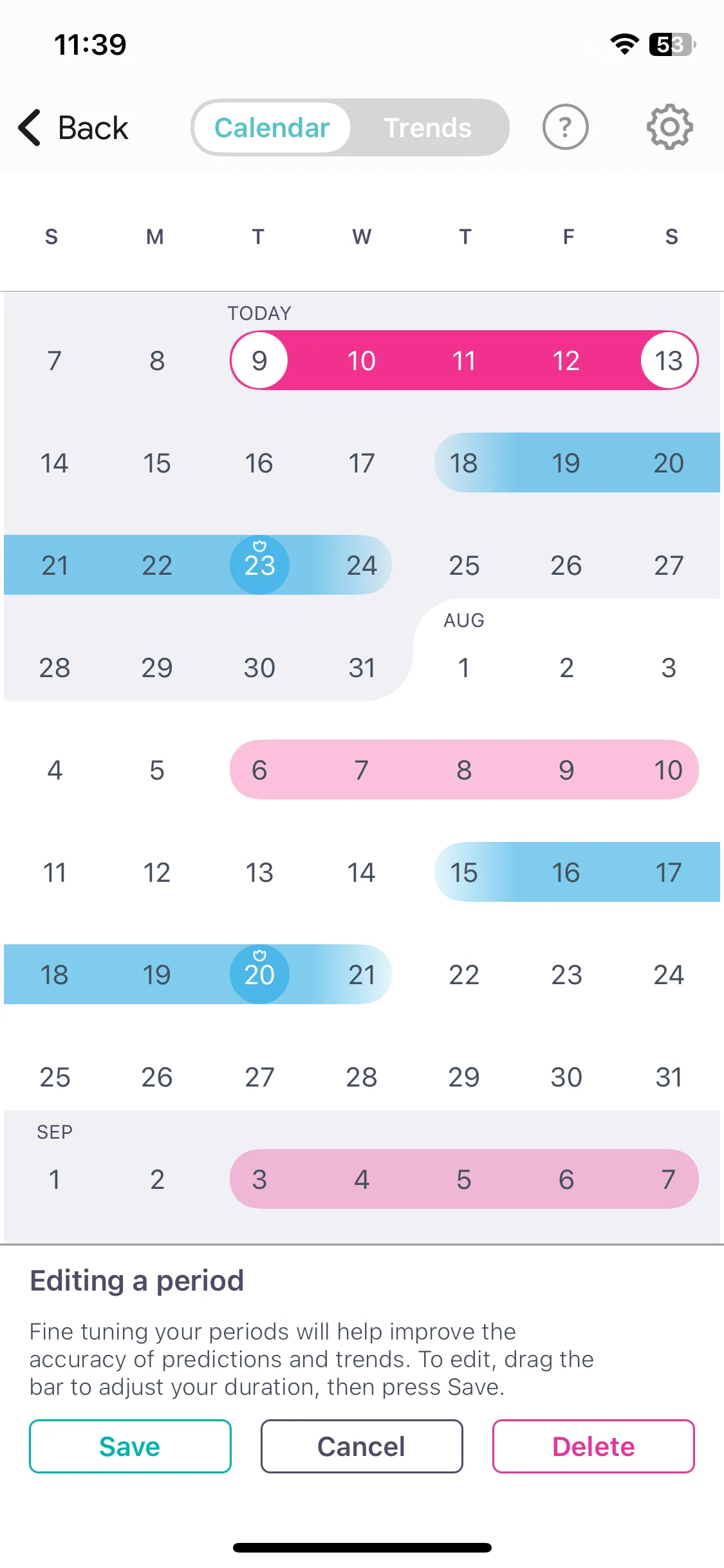Select predicted period day August 6
The height and width of the screenshot is (1568, 724).
(x=259, y=770)
